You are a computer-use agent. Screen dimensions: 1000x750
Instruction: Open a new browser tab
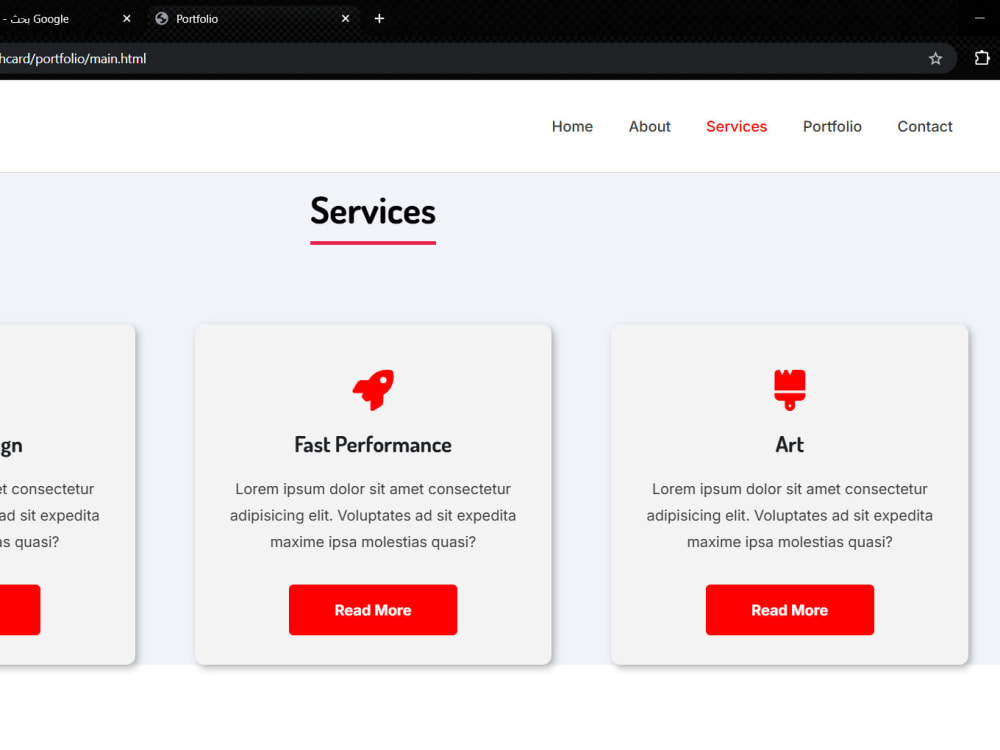(x=379, y=18)
